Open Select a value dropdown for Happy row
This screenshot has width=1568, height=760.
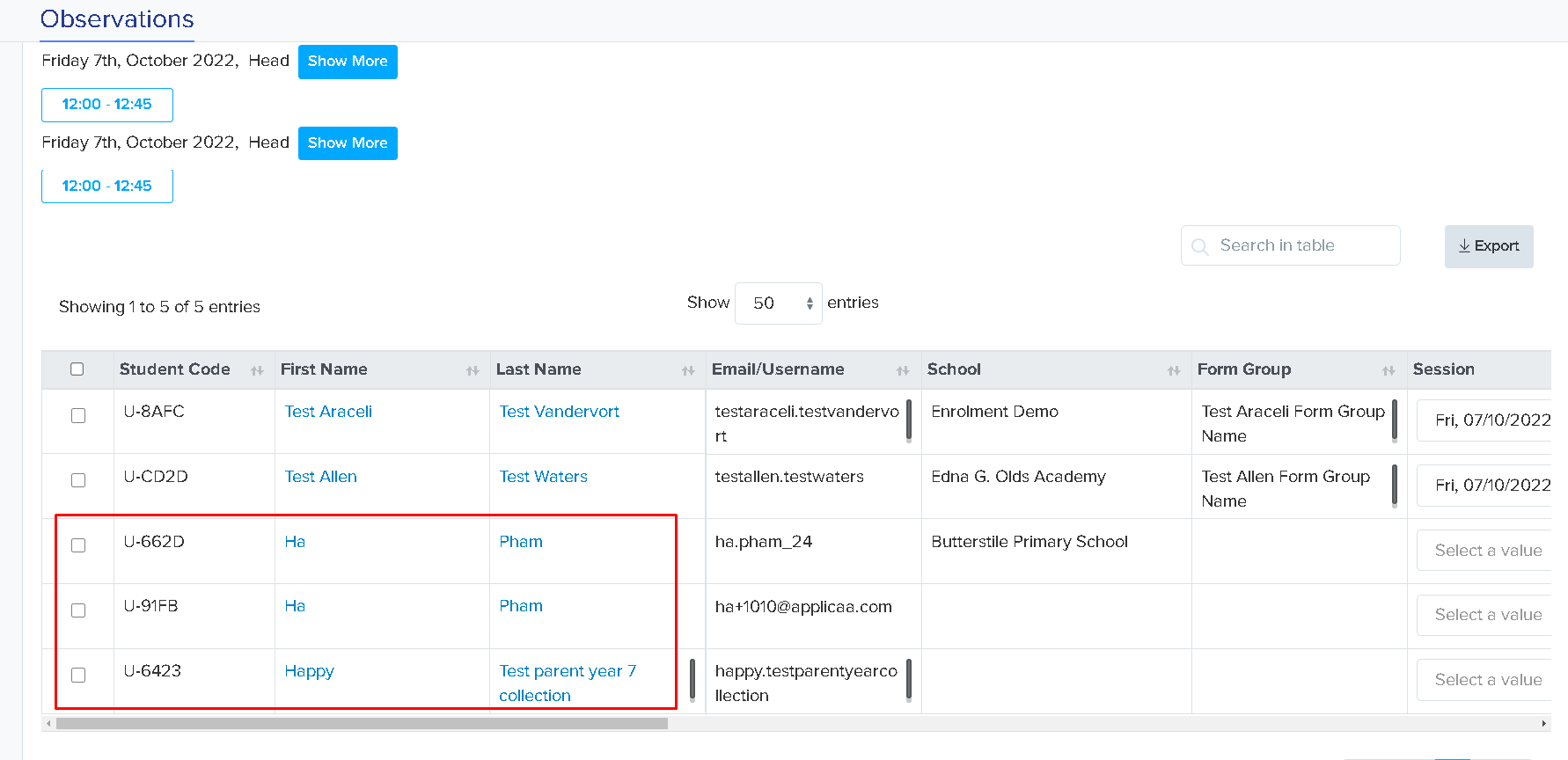coord(1484,680)
